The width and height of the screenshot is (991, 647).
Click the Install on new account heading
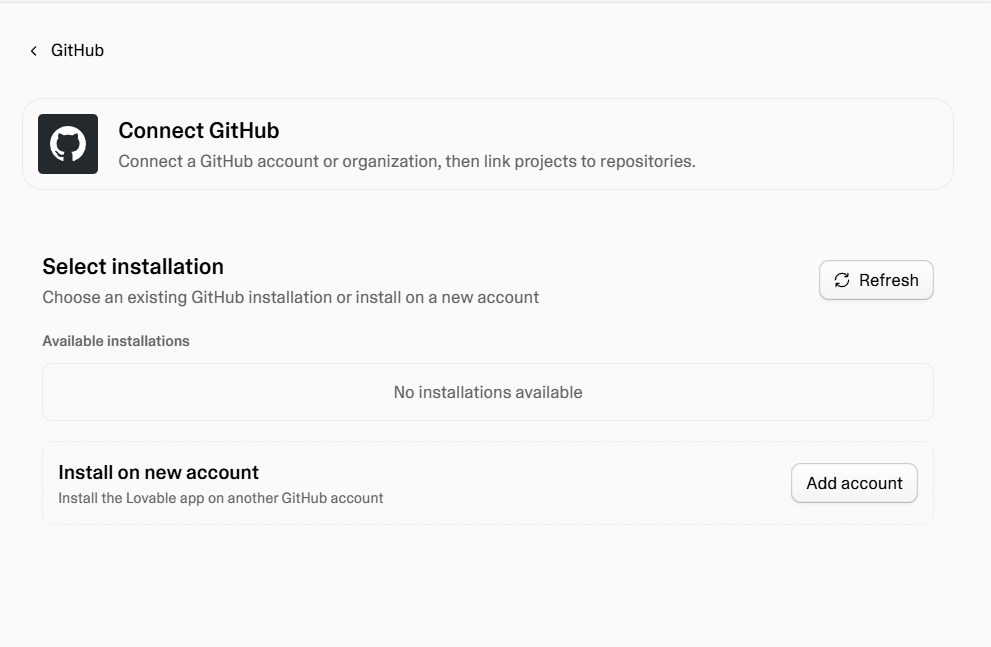click(158, 473)
